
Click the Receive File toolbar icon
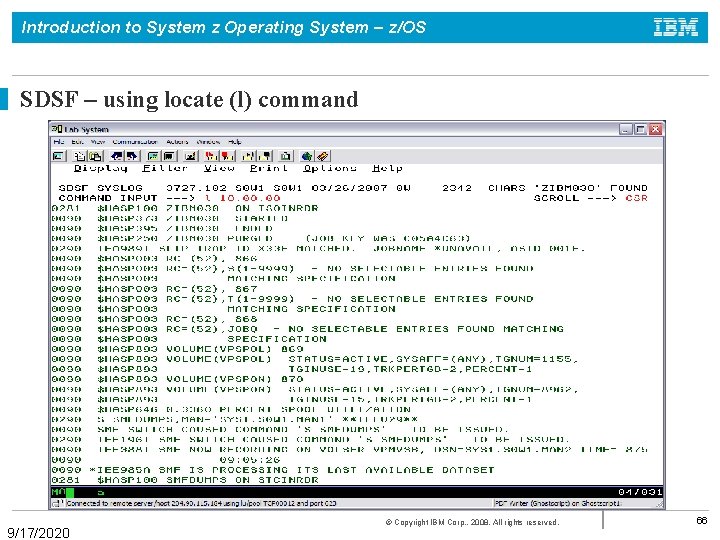[x=132, y=156]
